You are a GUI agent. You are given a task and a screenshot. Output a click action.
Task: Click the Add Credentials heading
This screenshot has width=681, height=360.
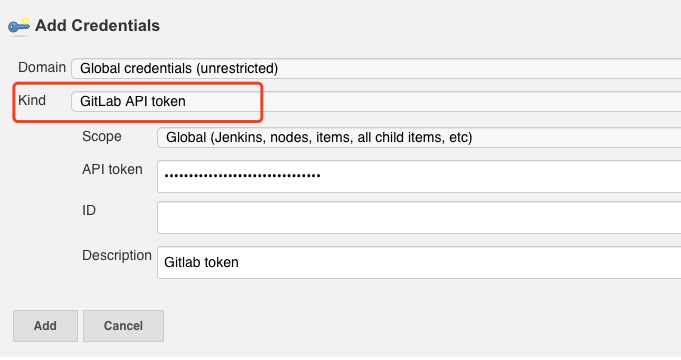[97, 26]
